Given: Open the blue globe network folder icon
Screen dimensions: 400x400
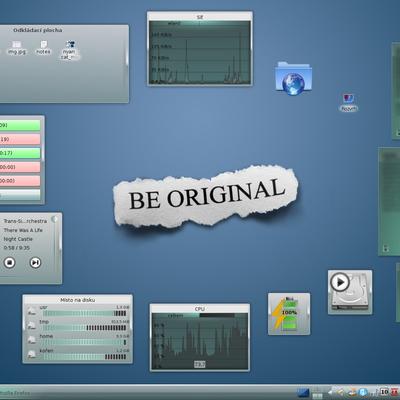Looking at the screenshot, I should (x=293, y=78).
